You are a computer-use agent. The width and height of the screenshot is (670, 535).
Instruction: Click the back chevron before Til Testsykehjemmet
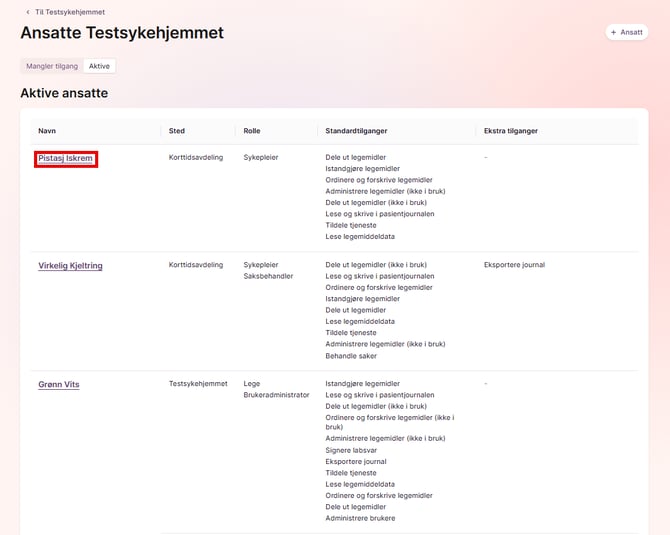pos(28,12)
